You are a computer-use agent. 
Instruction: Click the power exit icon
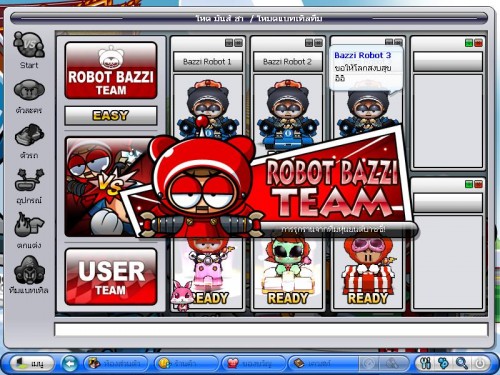click(480, 363)
